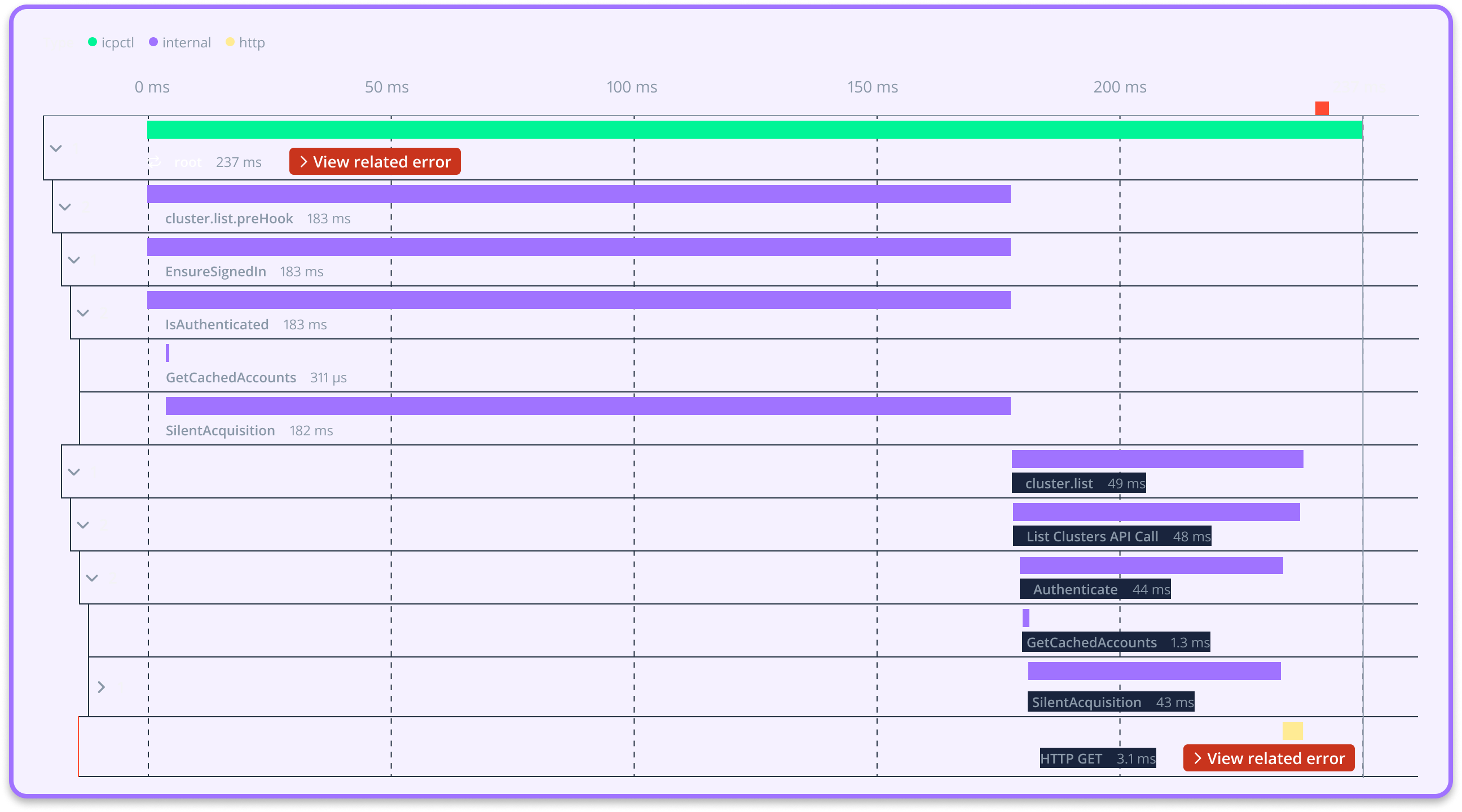
Task: Select the cluster.list.preHook span bar
Action: pyautogui.click(x=579, y=194)
